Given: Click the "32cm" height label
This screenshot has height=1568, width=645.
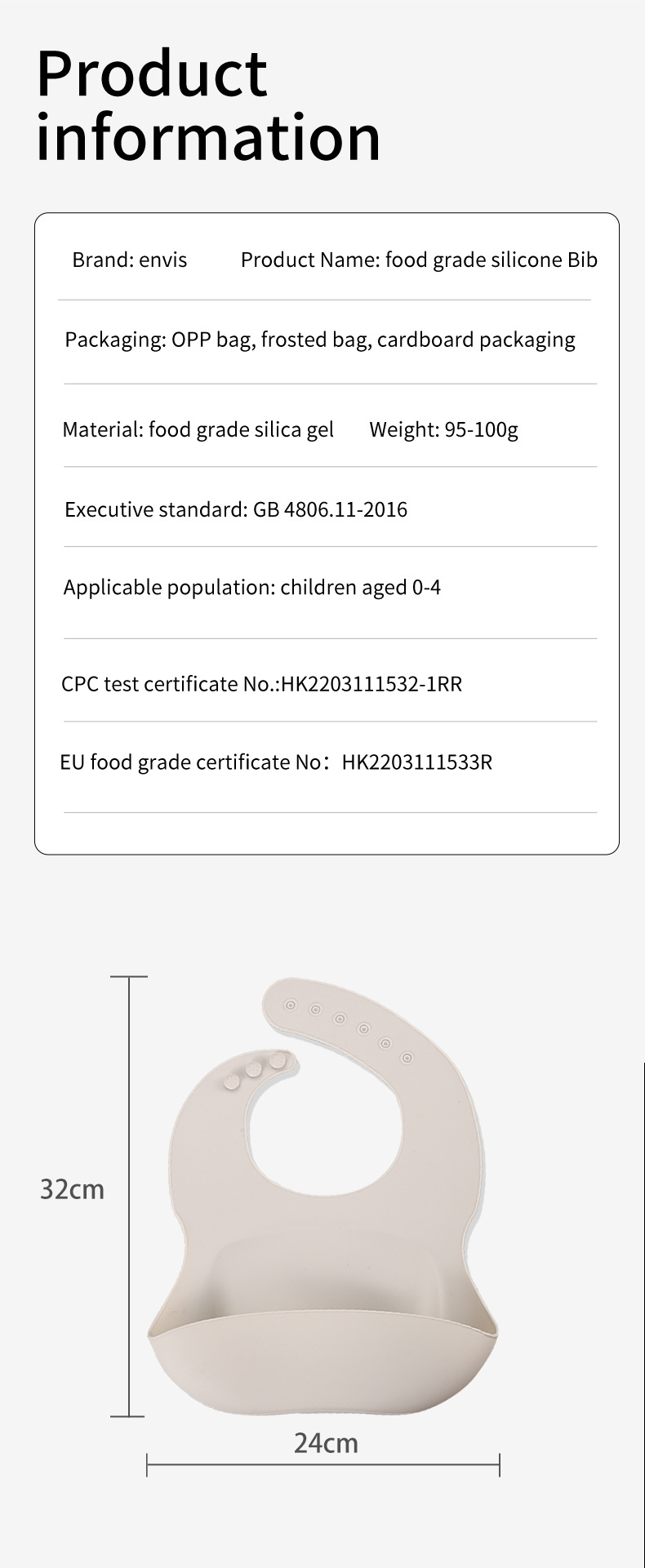Looking at the screenshot, I should (73, 1189).
